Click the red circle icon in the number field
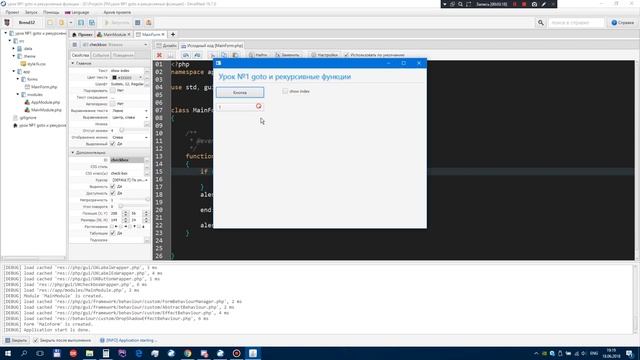The height and width of the screenshot is (360, 640). tap(258, 106)
